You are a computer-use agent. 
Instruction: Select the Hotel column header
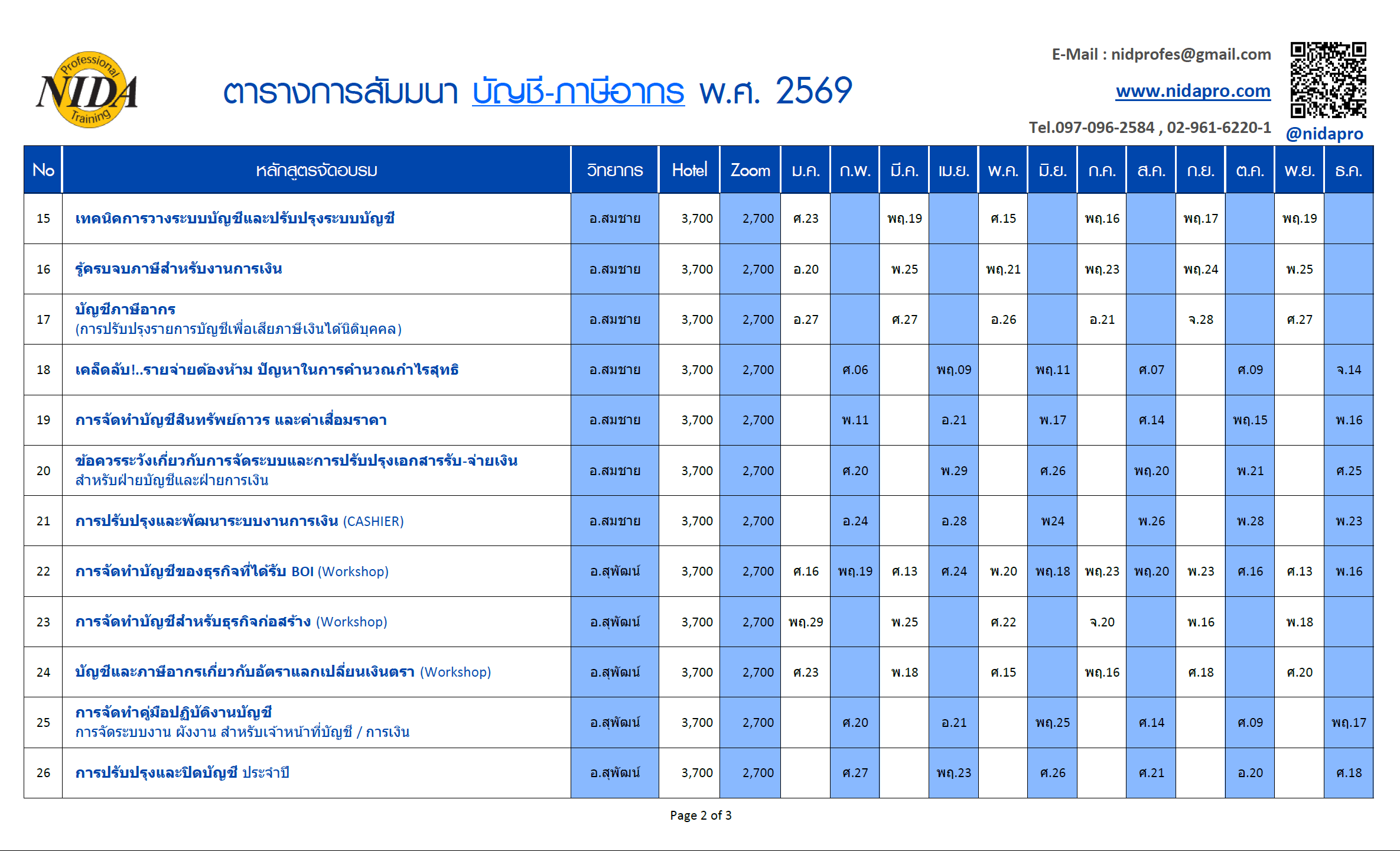pos(689,170)
